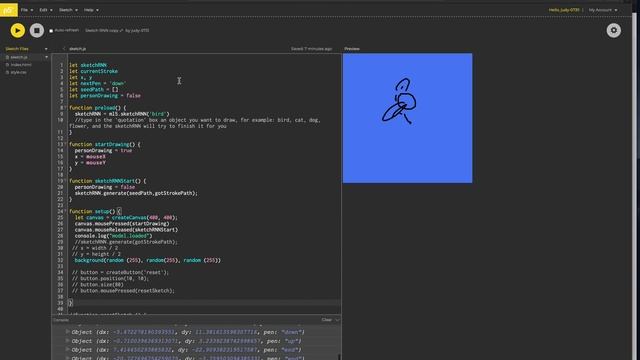Run the sketch with the Play button
This screenshot has width=640, height=360.
pyautogui.click(x=18, y=31)
